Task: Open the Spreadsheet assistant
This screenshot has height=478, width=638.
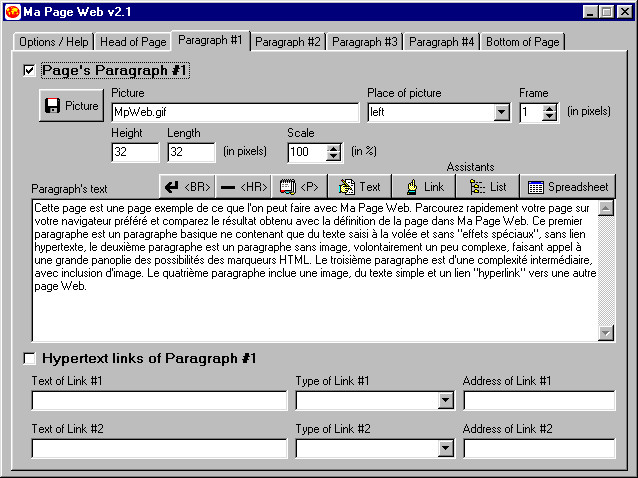Action: pos(568,187)
